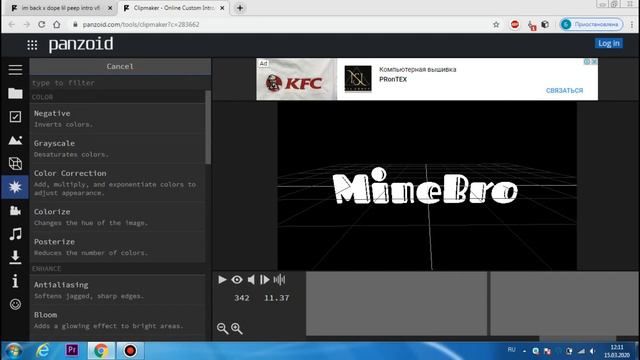The height and width of the screenshot is (360, 640).
Task: Open the browser profile button
Action: tap(591, 24)
